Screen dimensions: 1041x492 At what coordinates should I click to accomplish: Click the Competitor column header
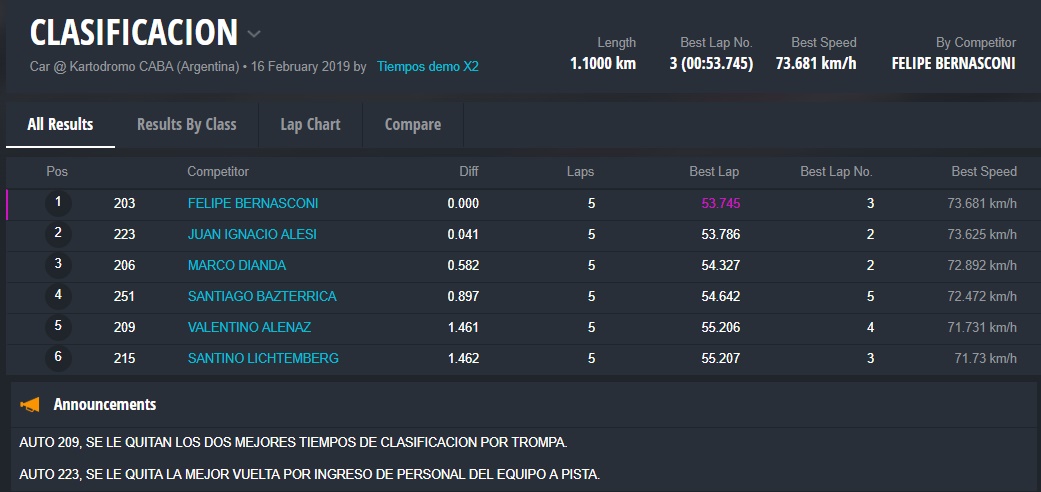tap(218, 172)
